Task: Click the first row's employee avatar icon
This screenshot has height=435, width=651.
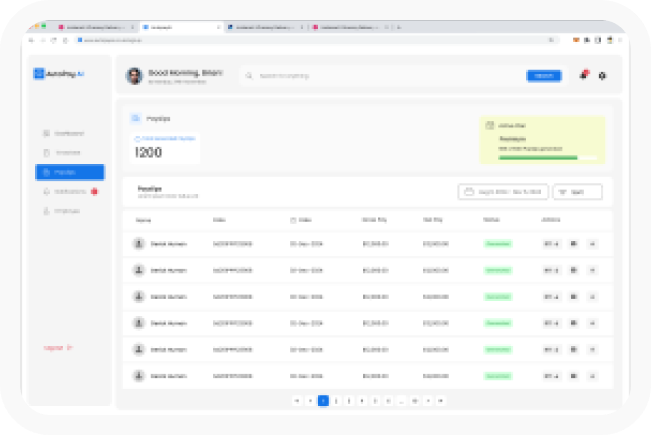Action: point(138,243)
